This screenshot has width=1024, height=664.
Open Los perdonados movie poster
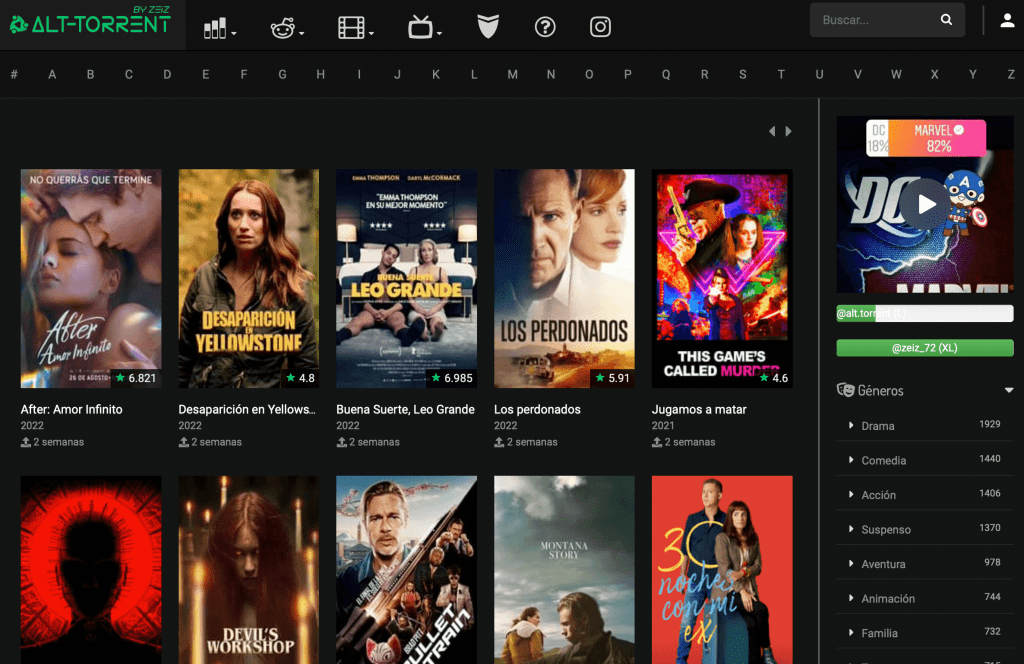(x=564, y=278)
